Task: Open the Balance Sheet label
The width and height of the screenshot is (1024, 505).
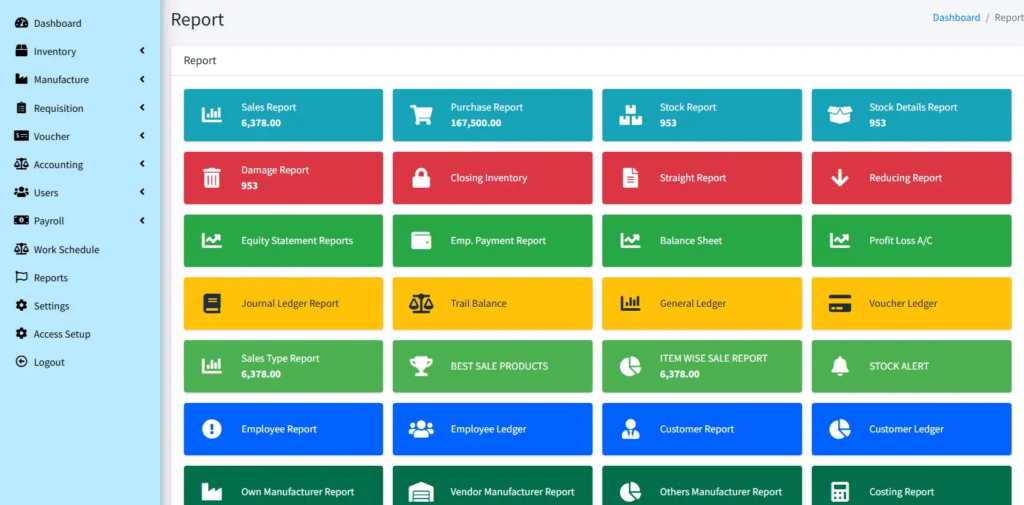Action: (x=691, y=240)
